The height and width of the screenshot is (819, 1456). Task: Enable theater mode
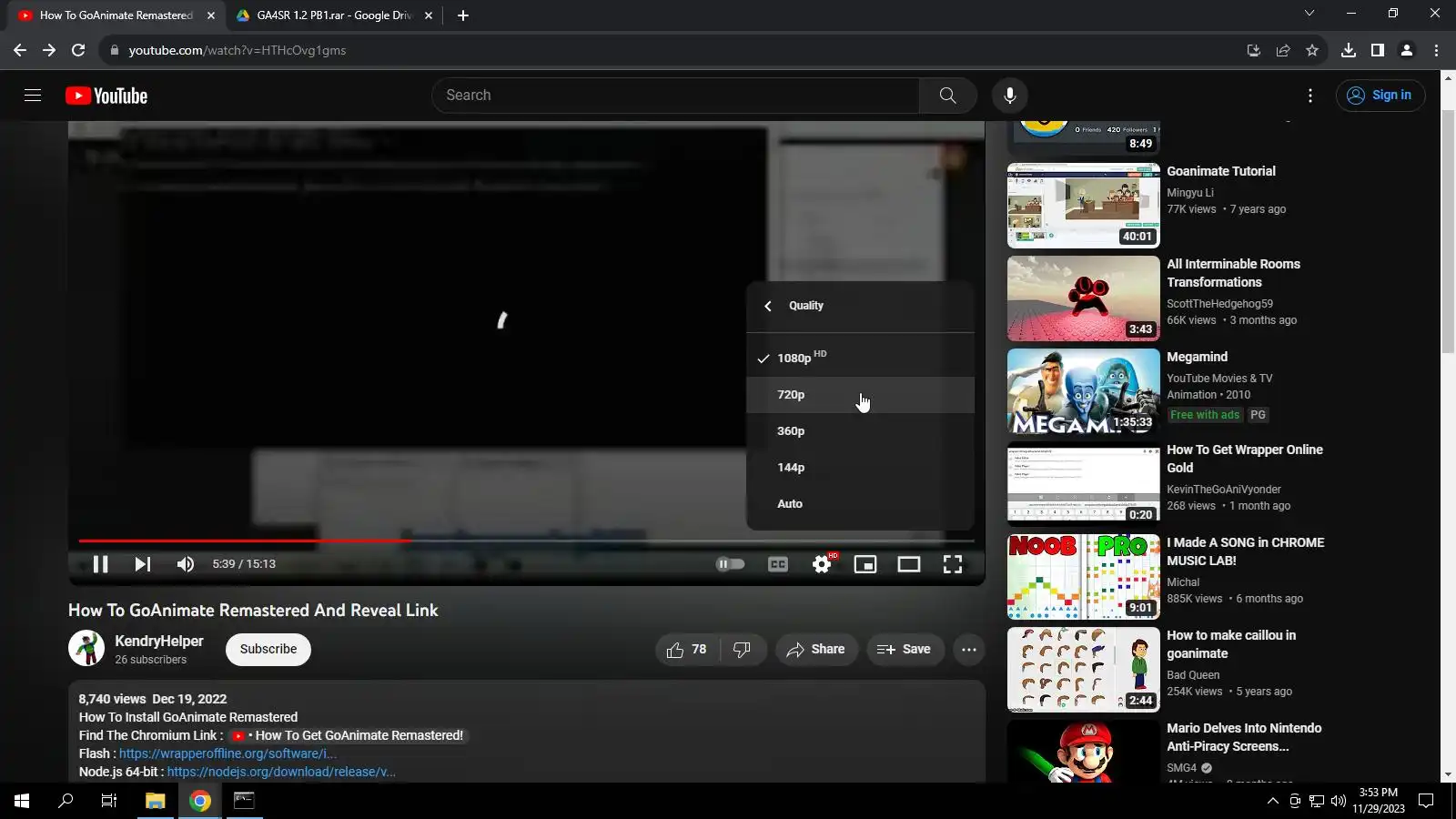pyautogui.click(x=909, y=564)
